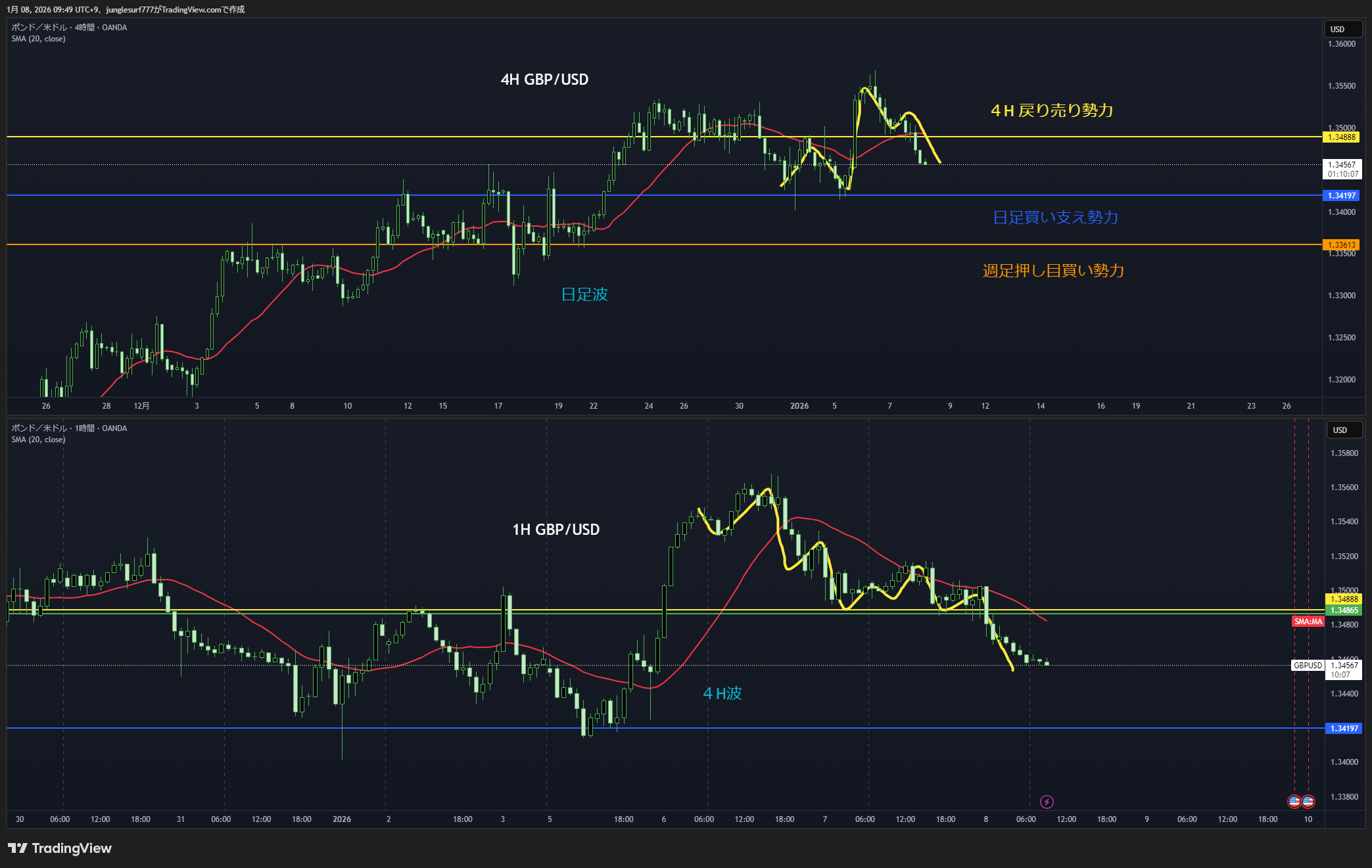This screenshot has height=868, width=1372.
Task: Click the left US flag economic event icon
Action: 1294,801
